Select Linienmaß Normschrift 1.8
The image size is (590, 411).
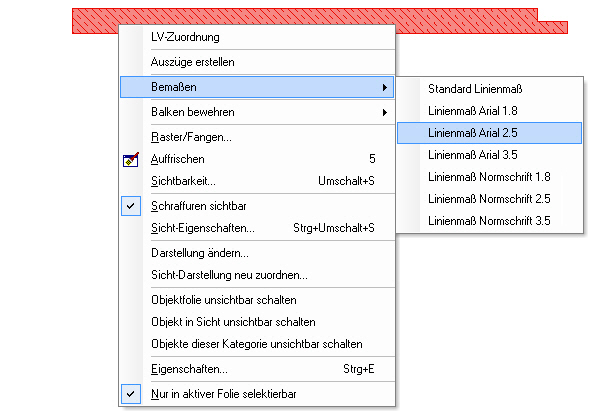pos(490,177)
